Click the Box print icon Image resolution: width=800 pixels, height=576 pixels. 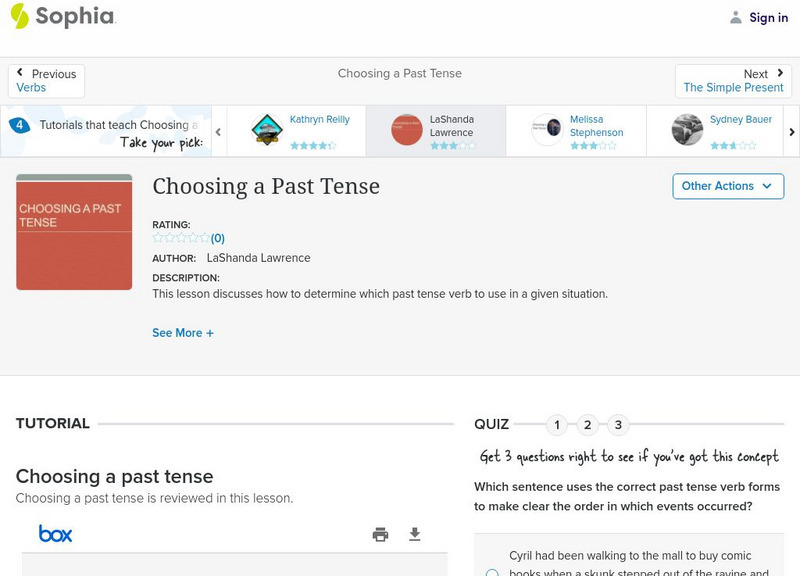380,534
